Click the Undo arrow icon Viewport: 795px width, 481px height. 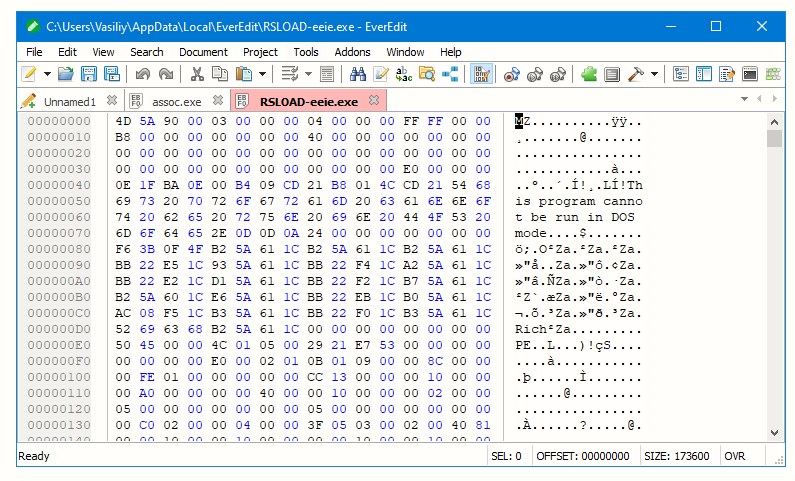pyautogui.click(x=142, y=75)
